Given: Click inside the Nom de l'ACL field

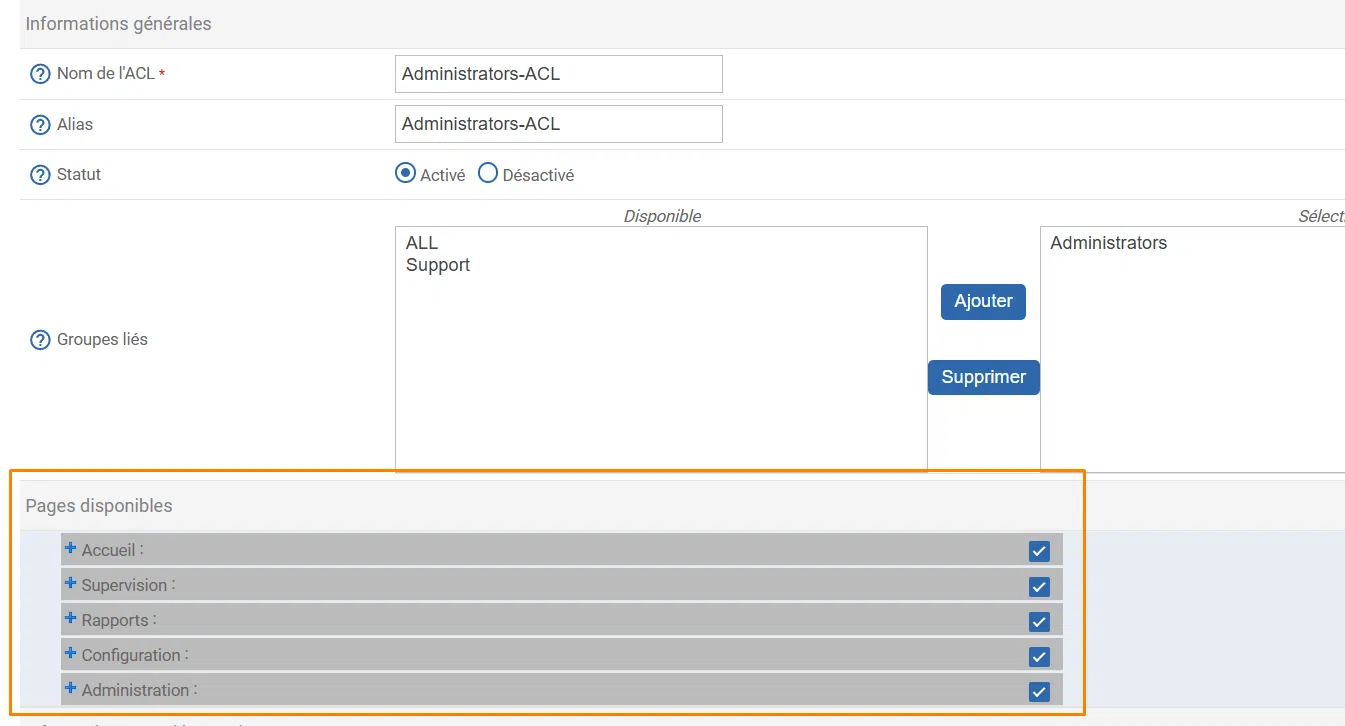Looking at the screenshot, I should click(x=557, y=73).
